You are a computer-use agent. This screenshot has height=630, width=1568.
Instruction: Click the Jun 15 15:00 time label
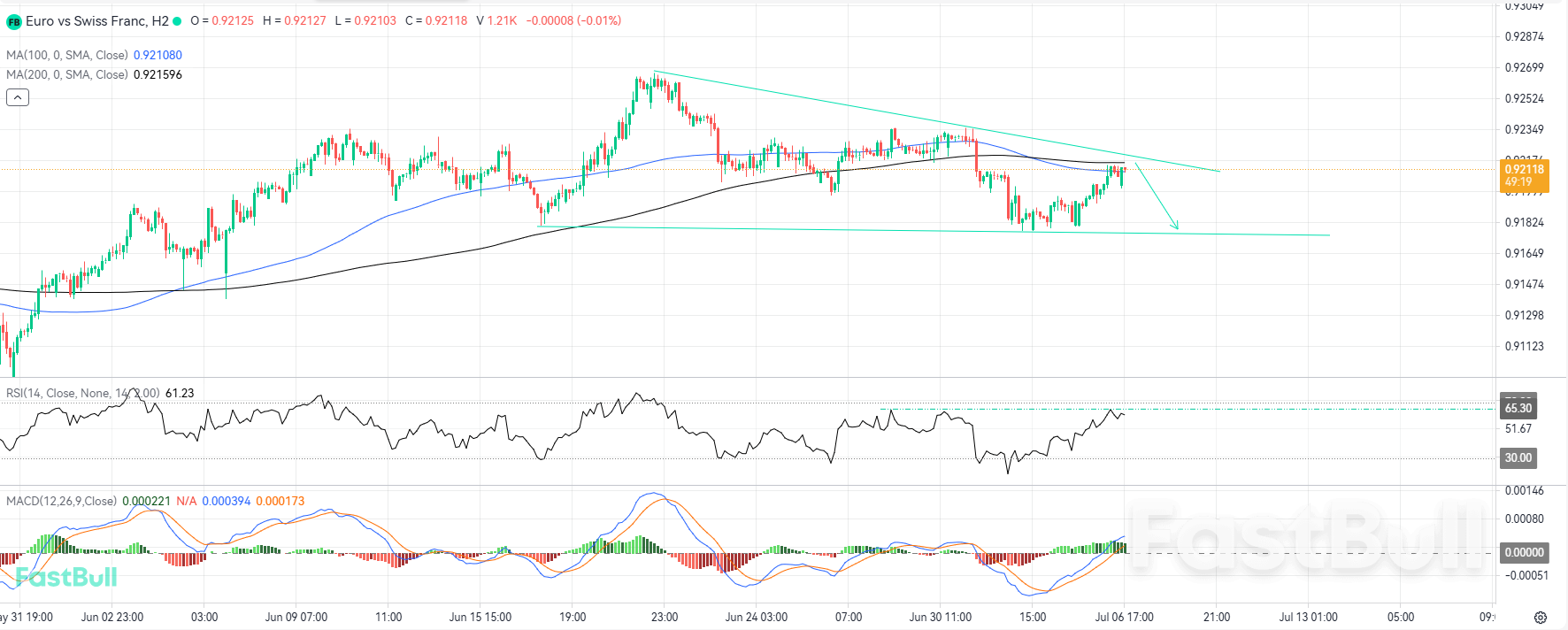point(480,617)
